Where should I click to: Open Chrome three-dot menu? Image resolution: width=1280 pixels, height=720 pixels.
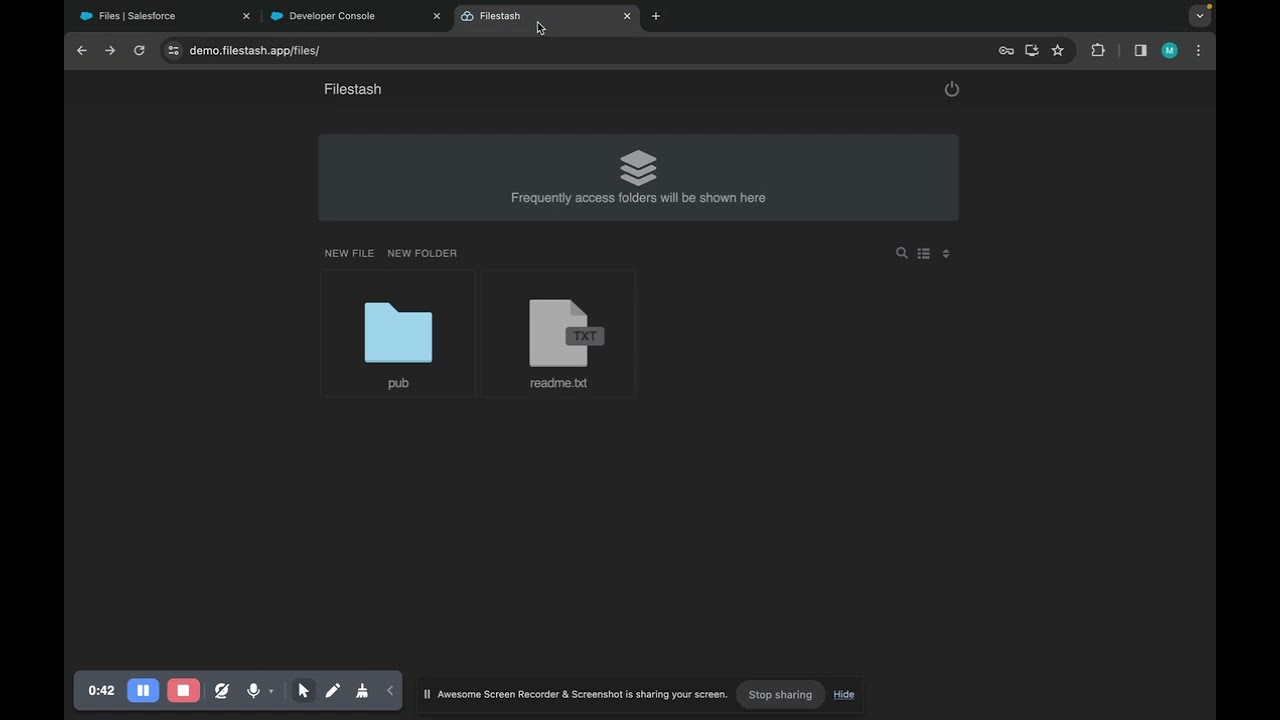tap(1198, 50)
